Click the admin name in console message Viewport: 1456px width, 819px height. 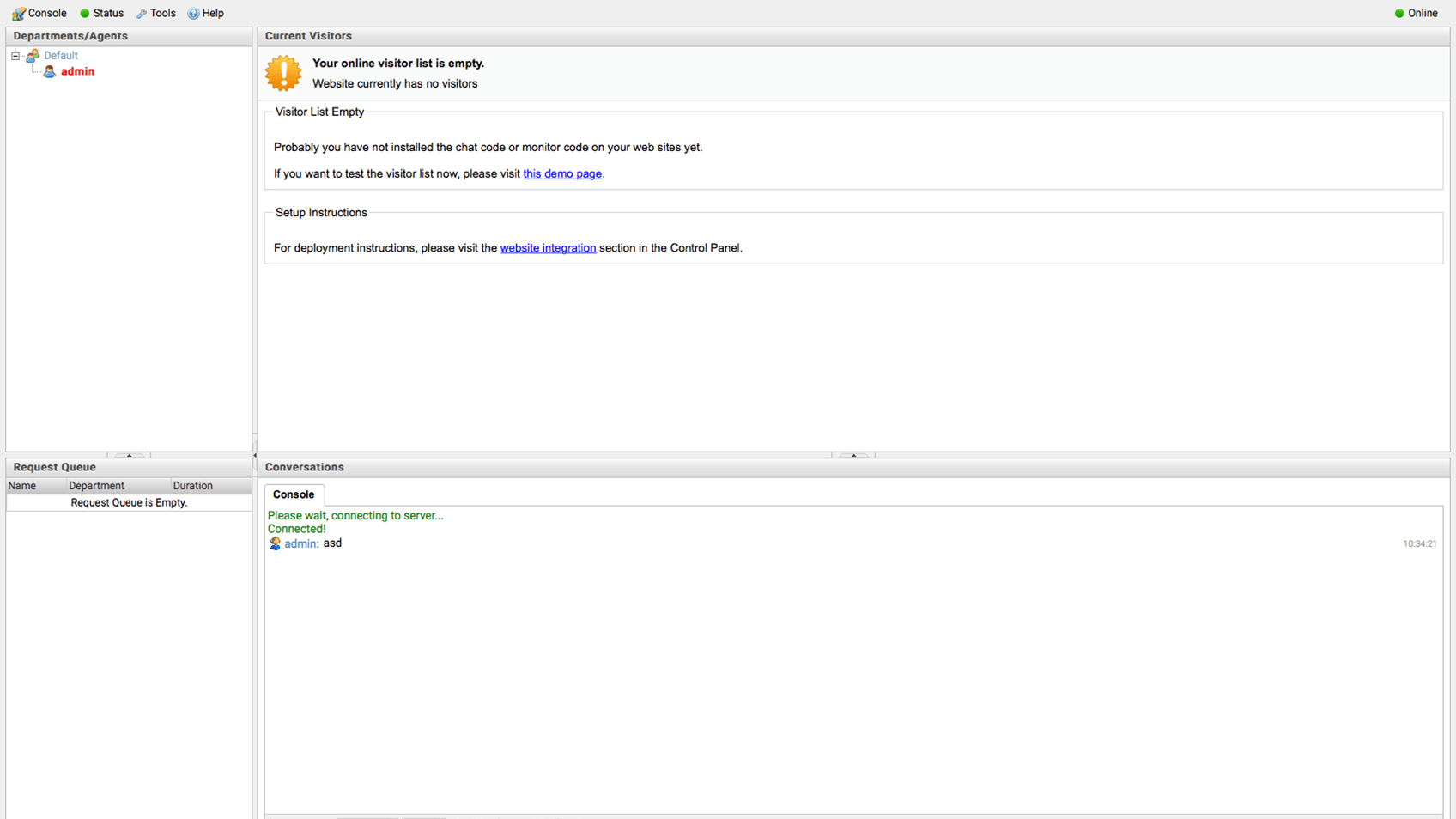301,543
